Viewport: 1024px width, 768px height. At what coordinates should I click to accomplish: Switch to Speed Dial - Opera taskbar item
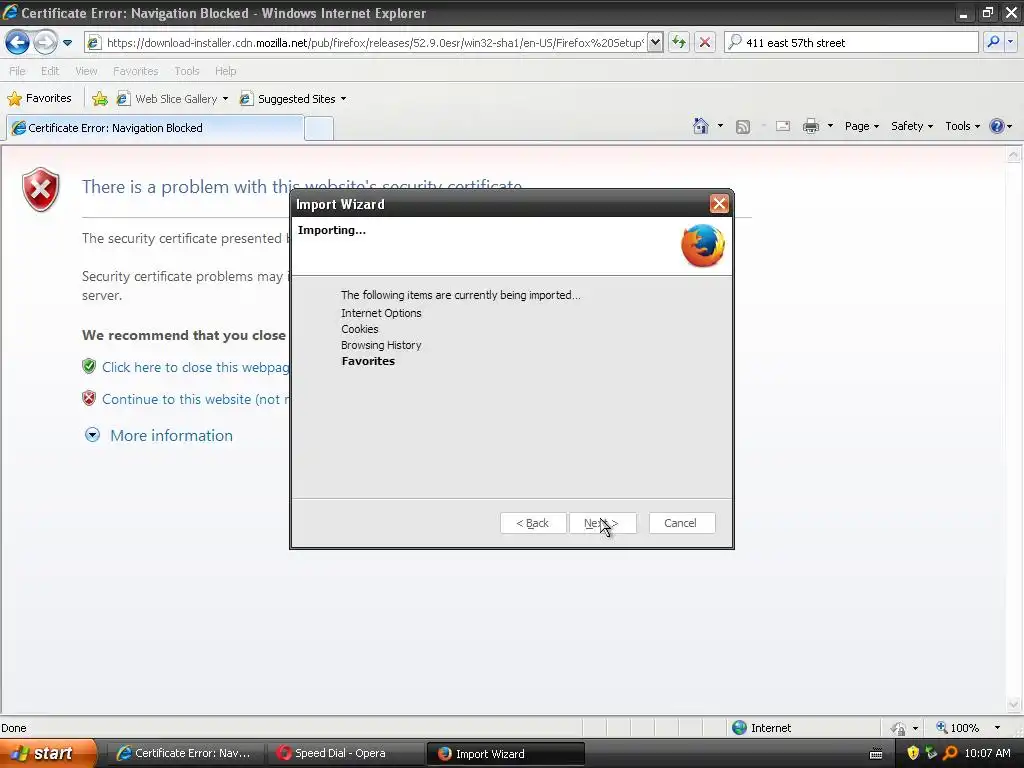tap(345, 754)
